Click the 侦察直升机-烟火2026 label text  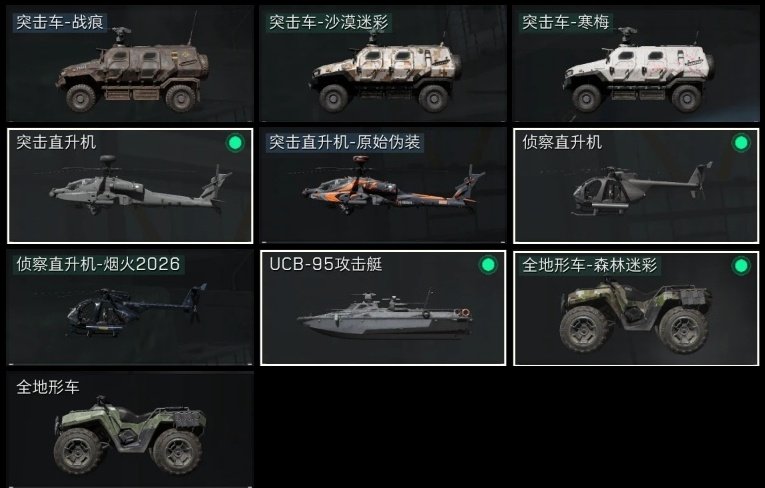(98, 264)
